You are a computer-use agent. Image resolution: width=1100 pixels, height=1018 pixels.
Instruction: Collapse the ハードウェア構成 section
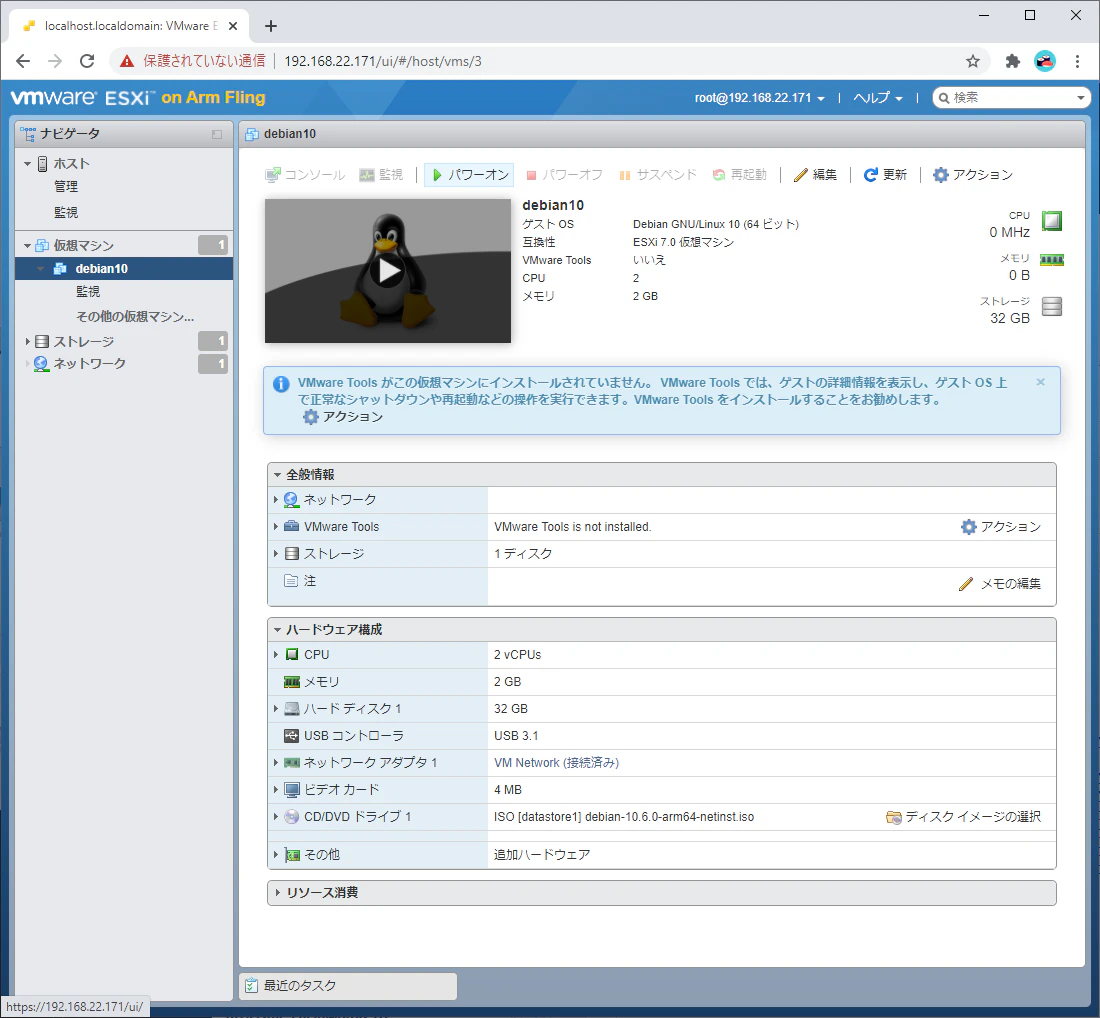(x=278, y=629)
